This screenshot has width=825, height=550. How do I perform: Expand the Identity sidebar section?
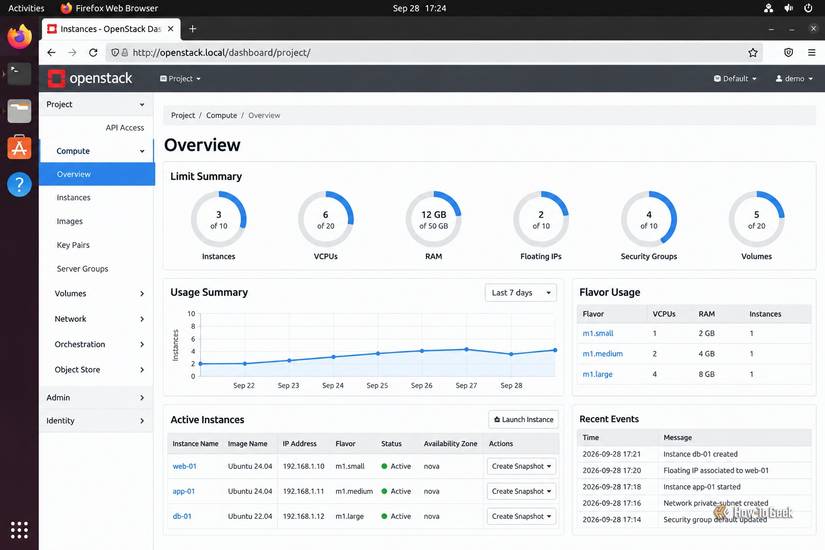coord(96,421)
